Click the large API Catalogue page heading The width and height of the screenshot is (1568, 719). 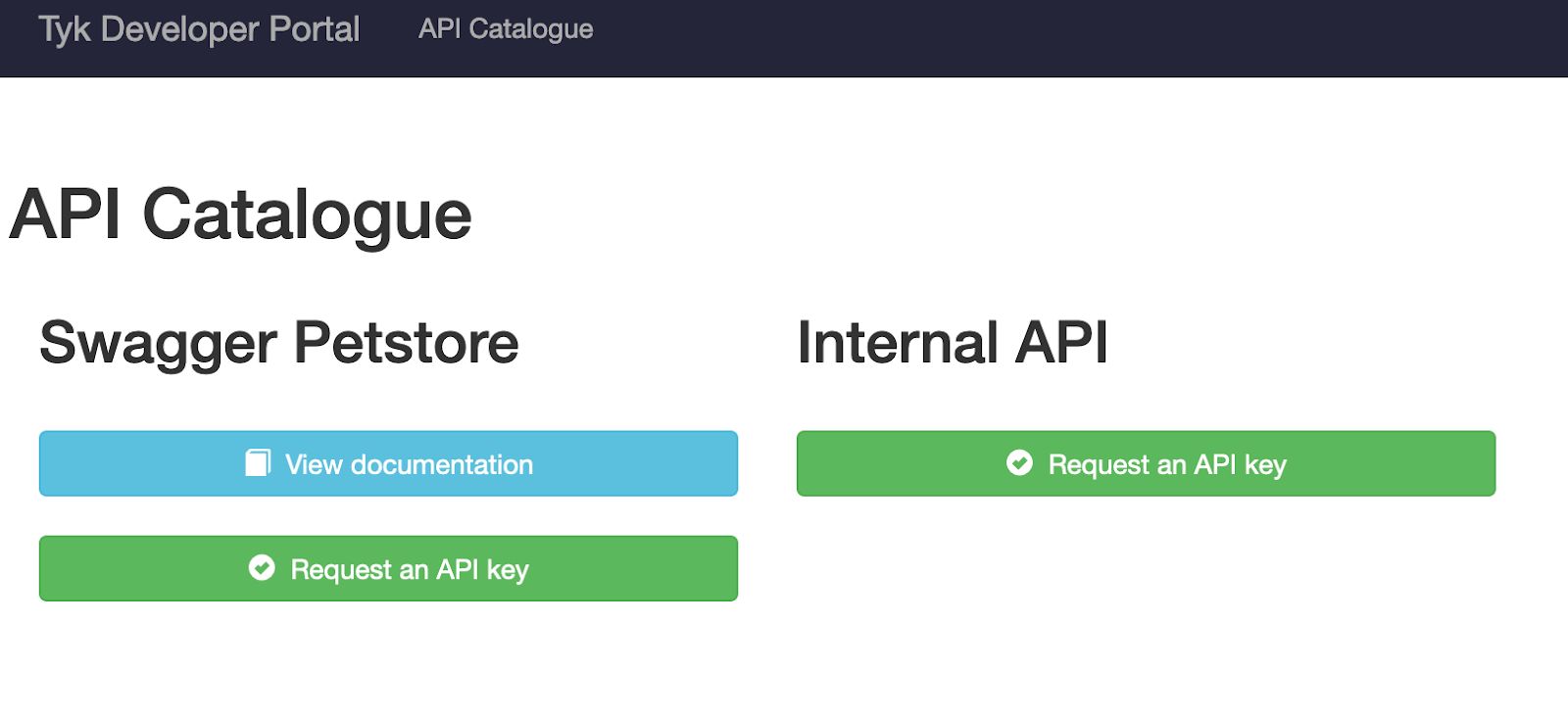241,215
